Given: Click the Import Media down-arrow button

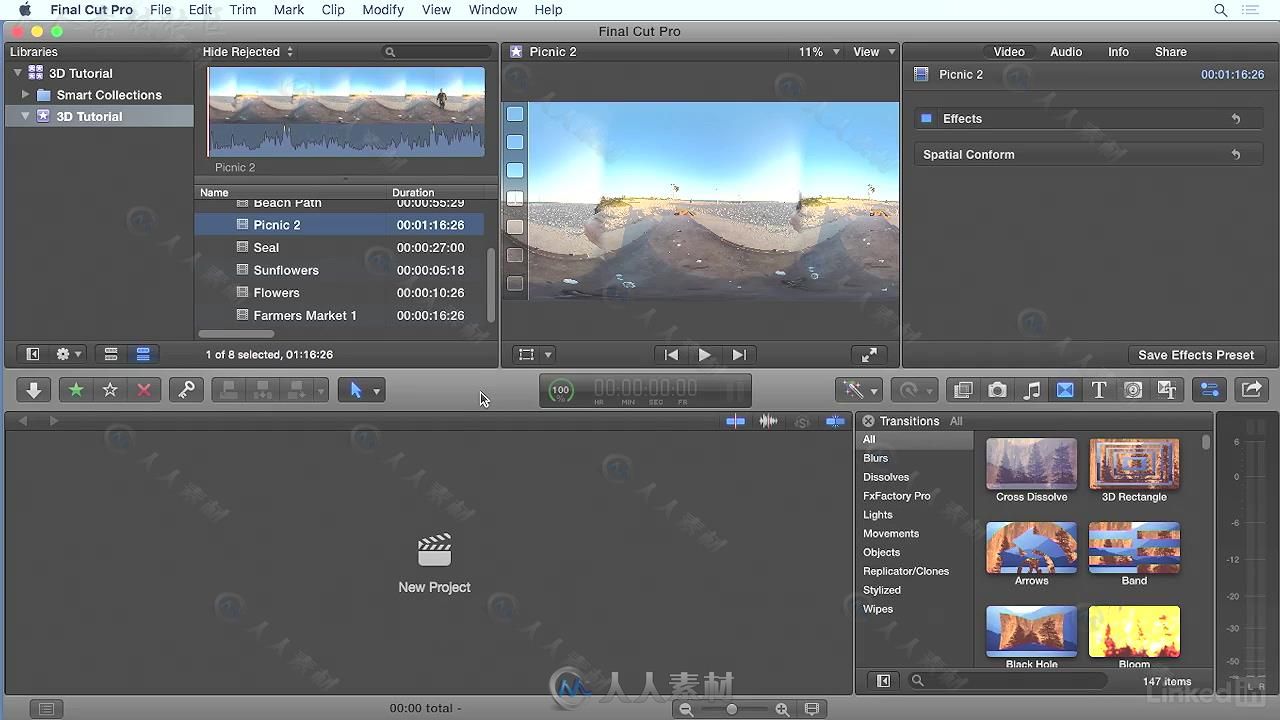Looking at the screenshot, I should (x=33, y=390).
